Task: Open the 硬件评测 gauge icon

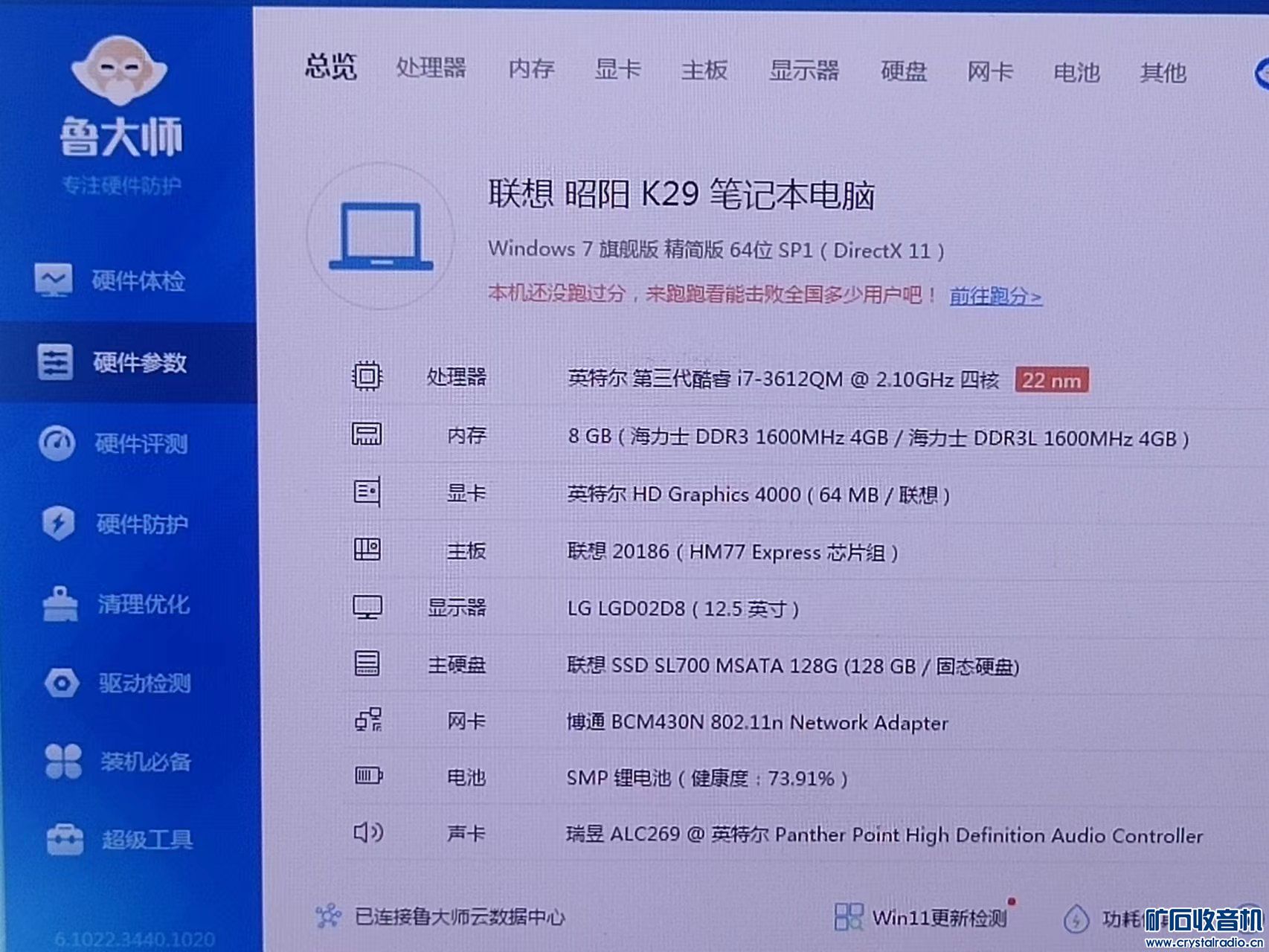Action: [x=57, y=443]
